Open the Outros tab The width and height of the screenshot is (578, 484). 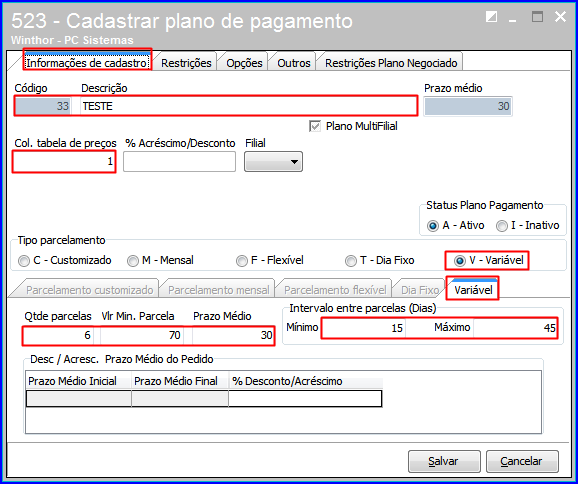(294, 63)
